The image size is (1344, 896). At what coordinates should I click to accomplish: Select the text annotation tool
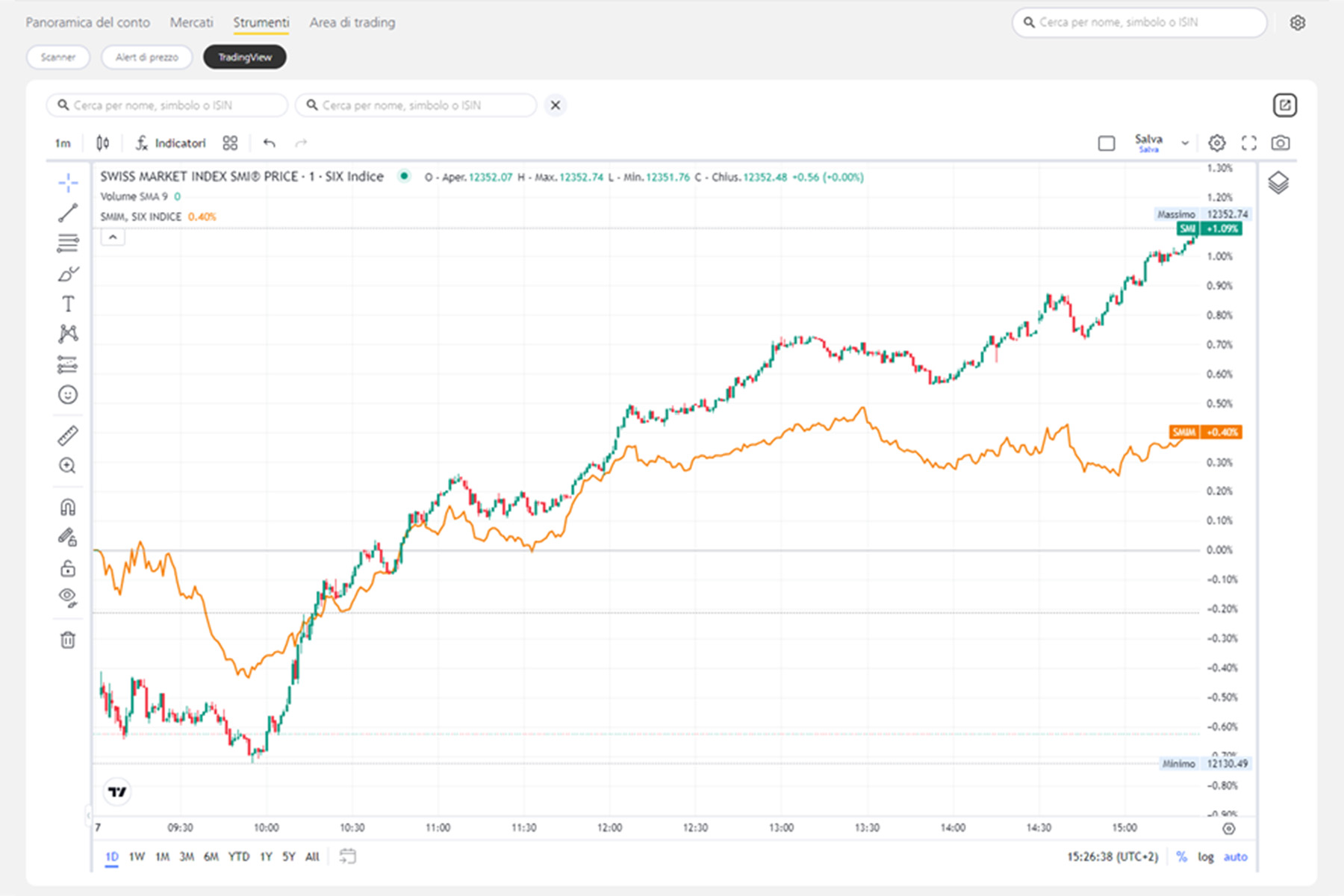[x=68, y=304]
